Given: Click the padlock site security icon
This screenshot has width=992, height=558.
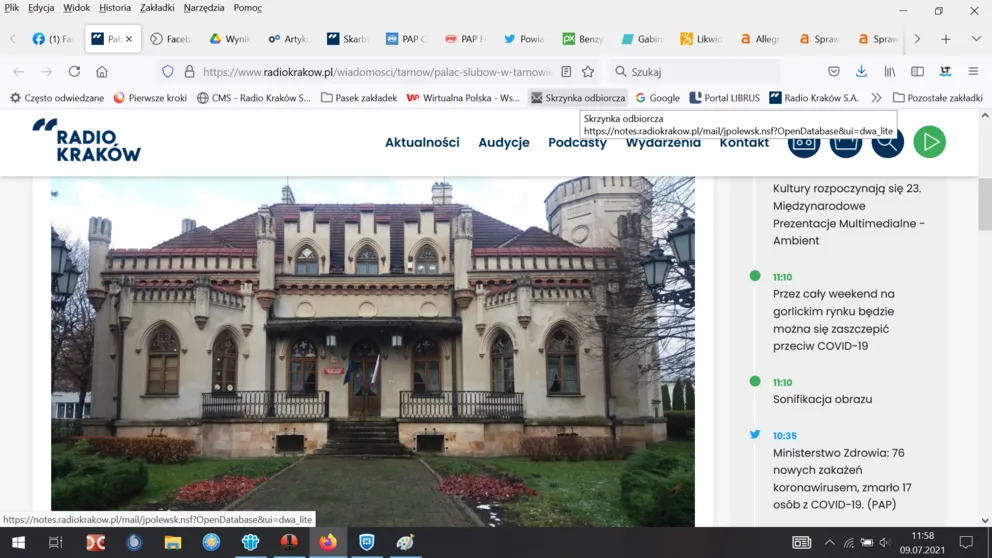Looking at the screenshot, I should (x=189, y=71).
